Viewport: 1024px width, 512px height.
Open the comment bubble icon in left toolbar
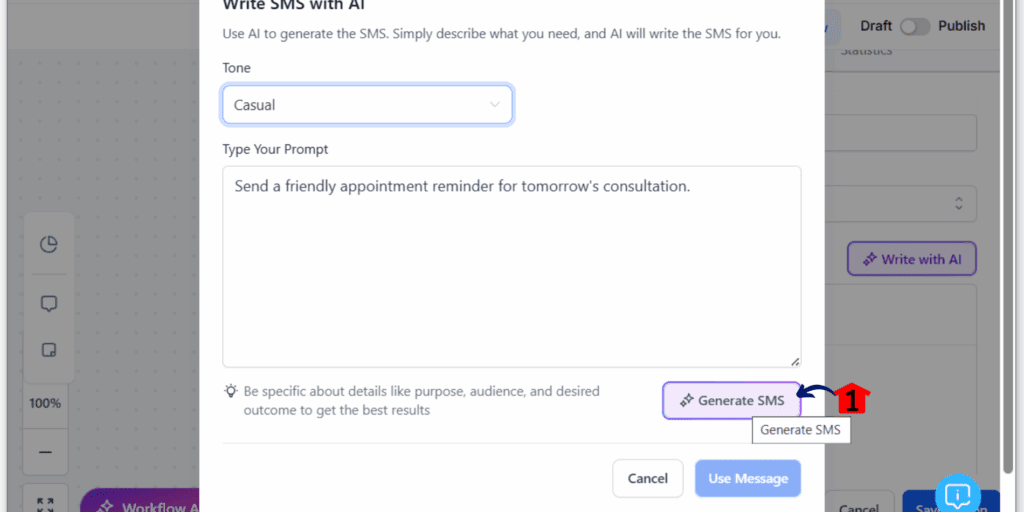[49, 304]
